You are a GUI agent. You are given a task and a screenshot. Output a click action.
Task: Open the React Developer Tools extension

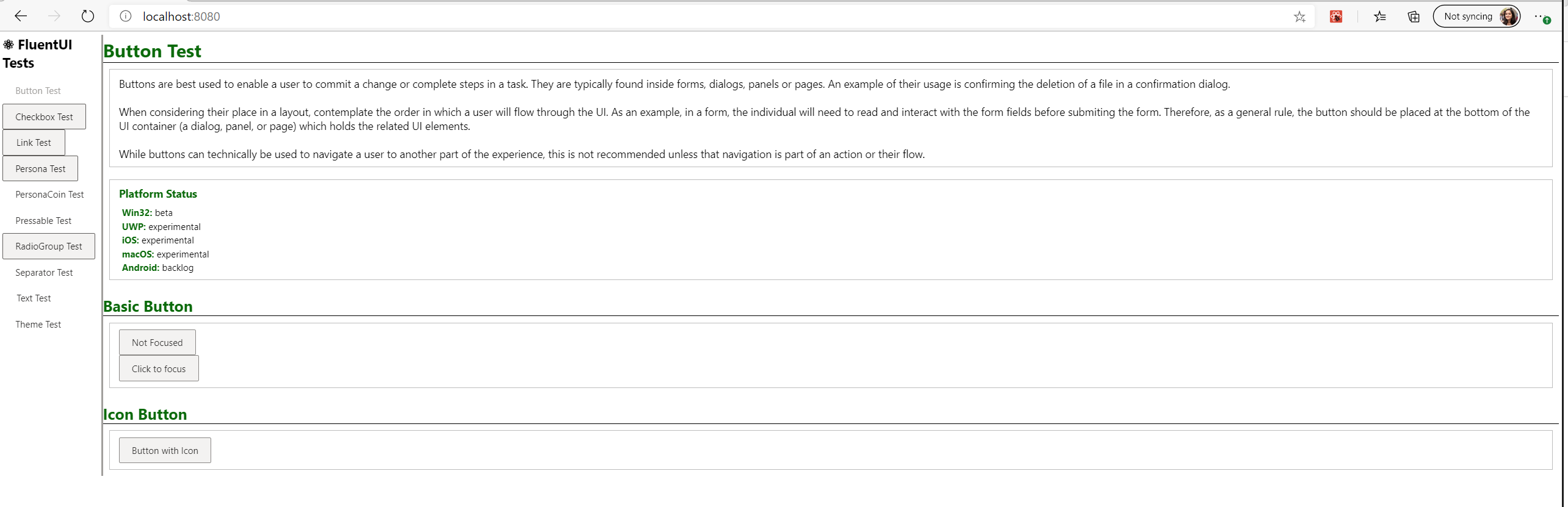click(x=1336, y=16)
